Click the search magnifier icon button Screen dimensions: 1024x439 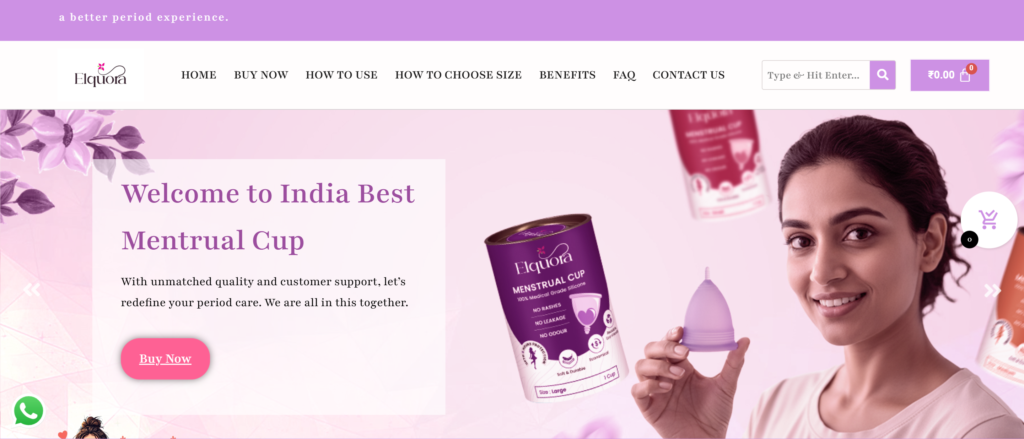(882, 75)
